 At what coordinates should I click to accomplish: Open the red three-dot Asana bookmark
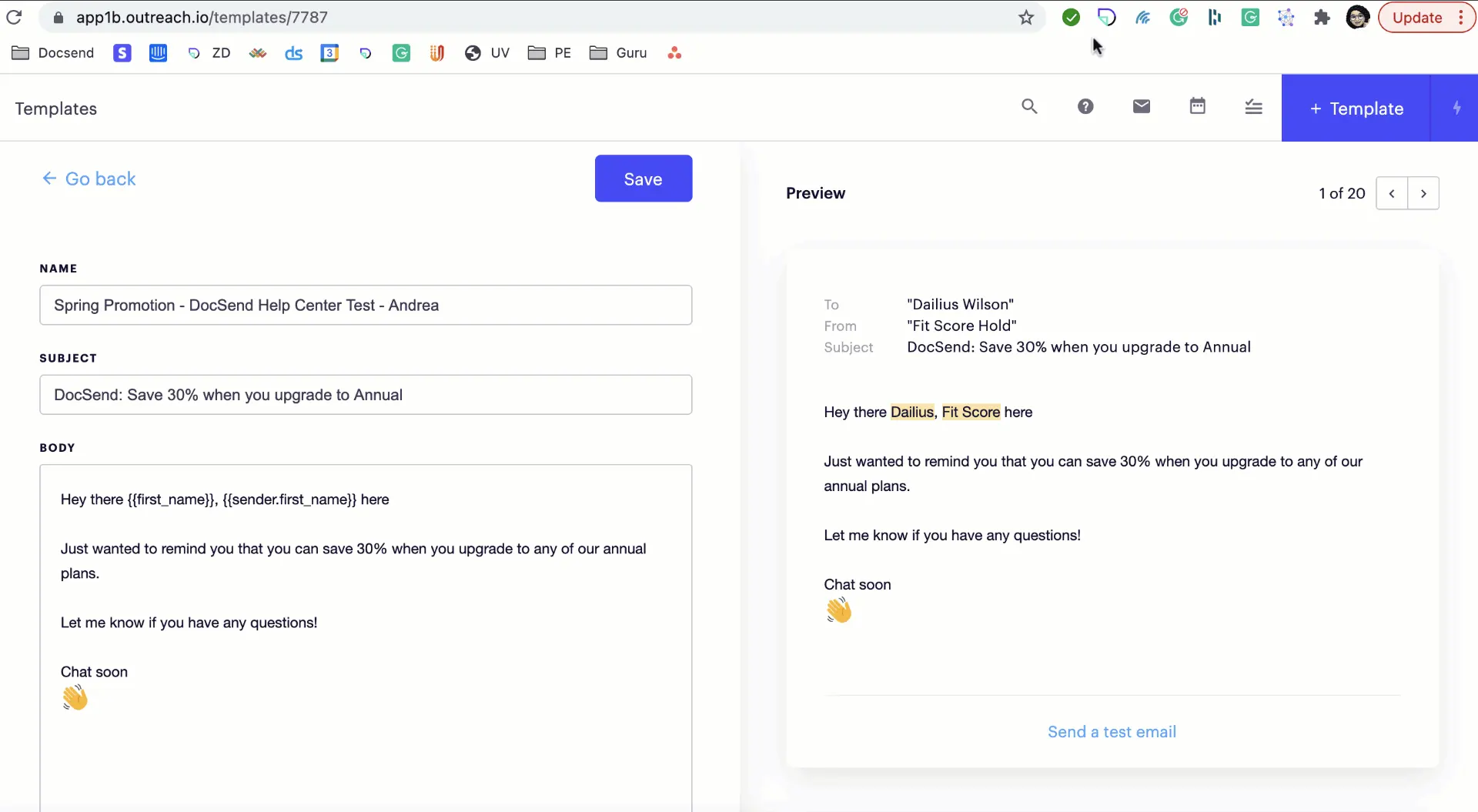tap(674, 52)
